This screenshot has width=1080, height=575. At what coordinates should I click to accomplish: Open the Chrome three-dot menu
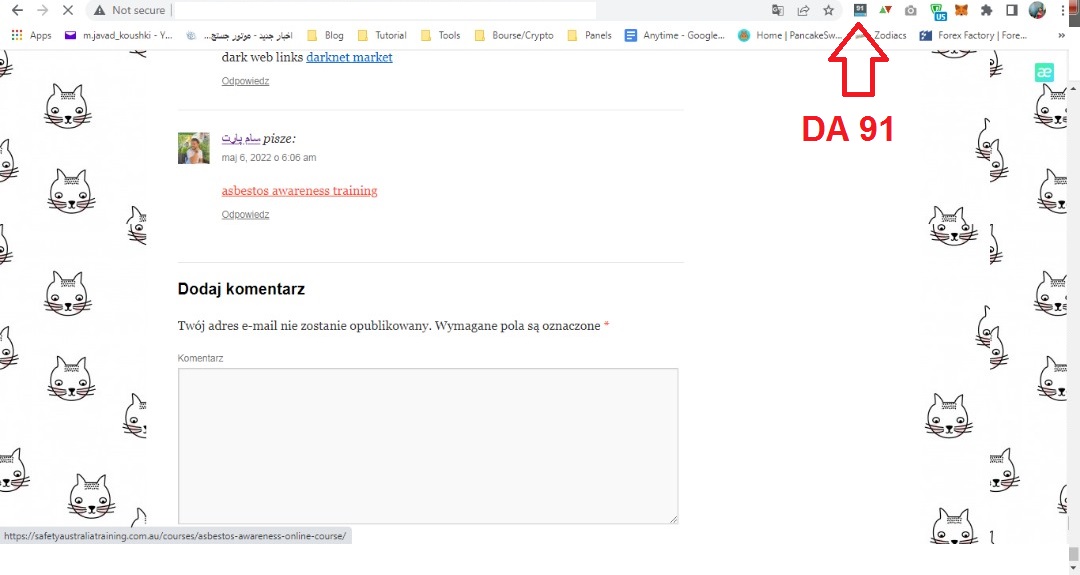pyautogui.click(x=1062, y=10)
